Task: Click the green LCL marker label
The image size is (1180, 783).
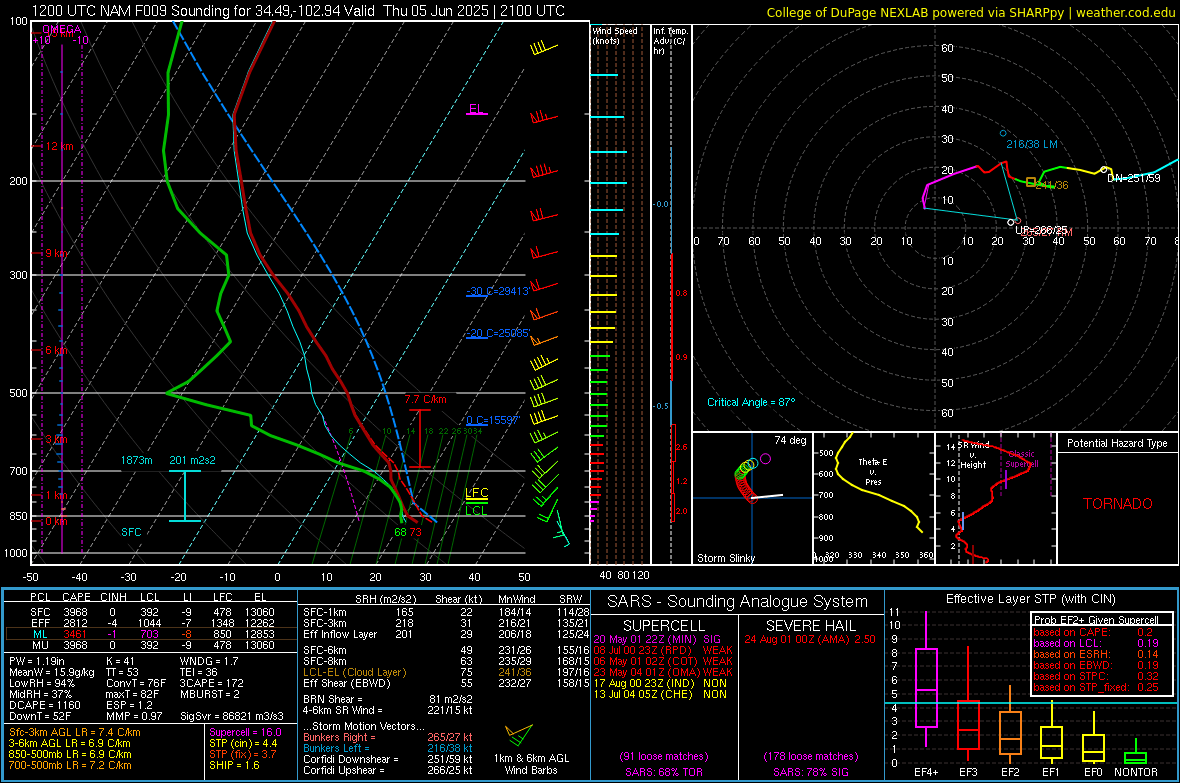Action: pos(476,510)
